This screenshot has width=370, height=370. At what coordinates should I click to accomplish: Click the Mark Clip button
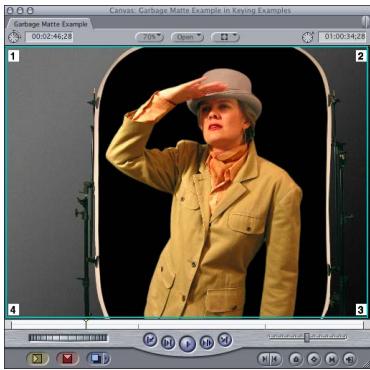pyautogui.click(x=332, y=359)
